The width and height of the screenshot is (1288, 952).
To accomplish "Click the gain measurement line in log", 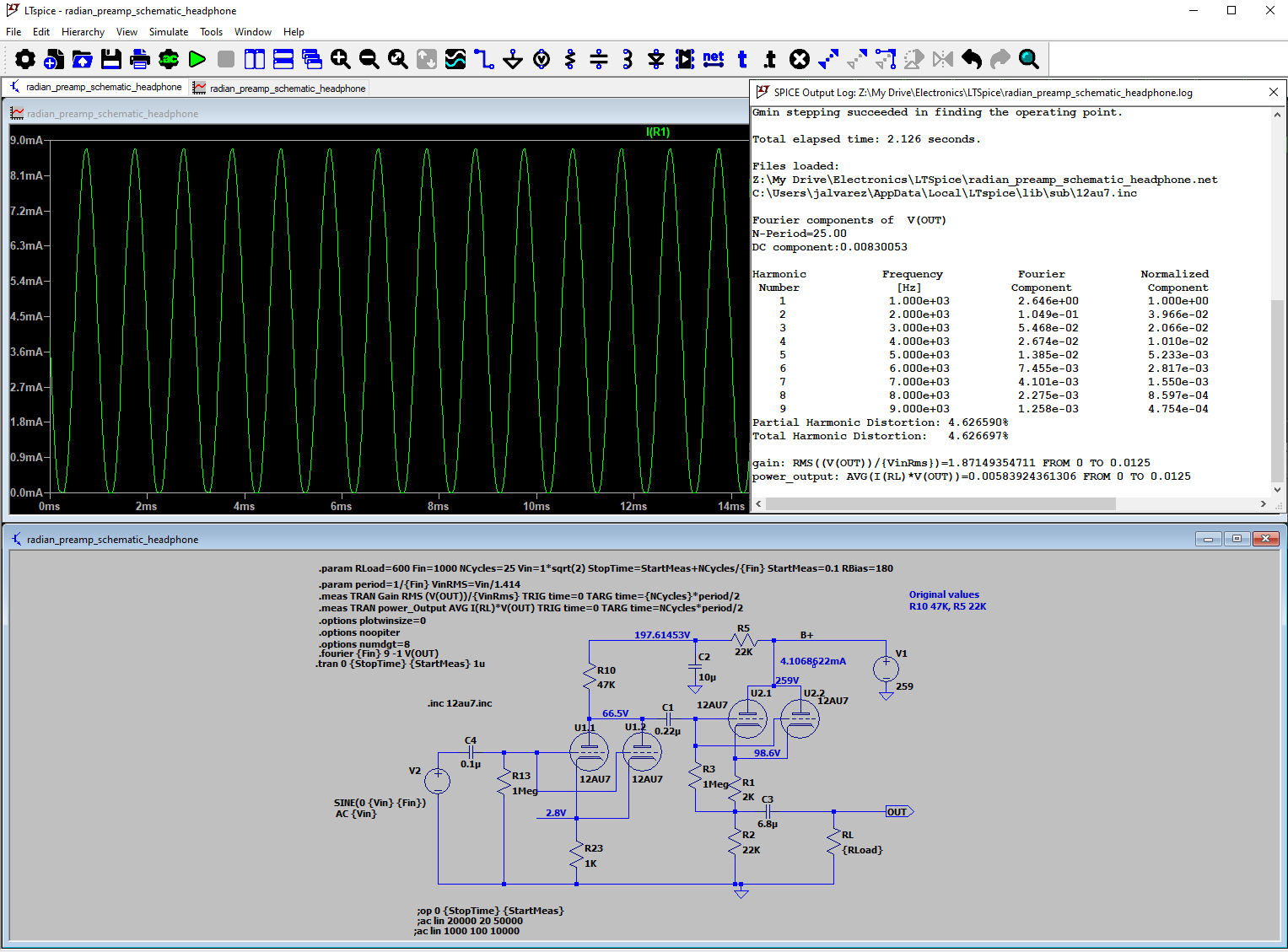I will pyautogui.click(x=951, y=463).
